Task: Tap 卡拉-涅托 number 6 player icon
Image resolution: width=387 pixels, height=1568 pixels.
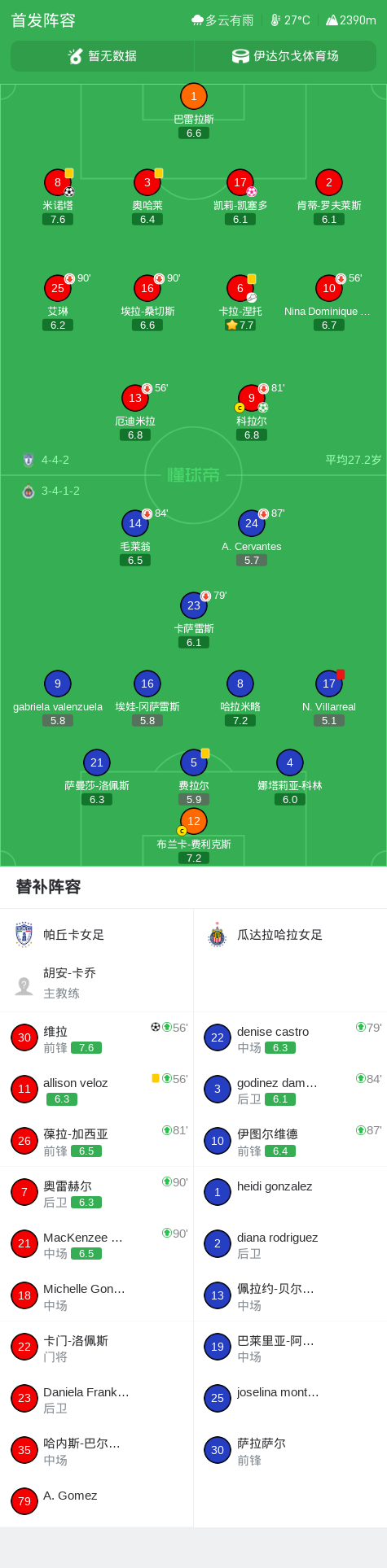Action: (240, 289)
